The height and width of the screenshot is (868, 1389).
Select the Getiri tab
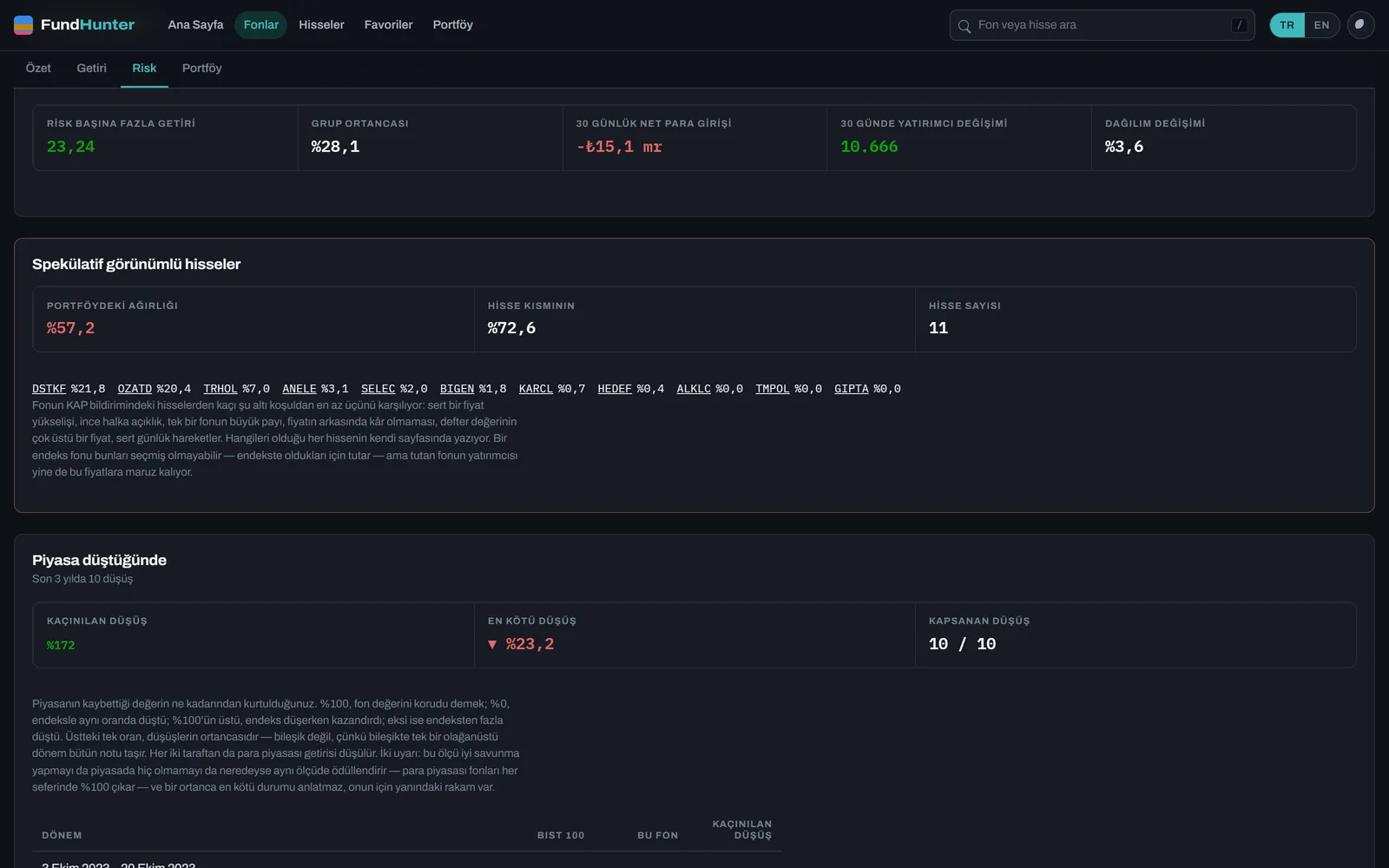(x=91, y=68)
